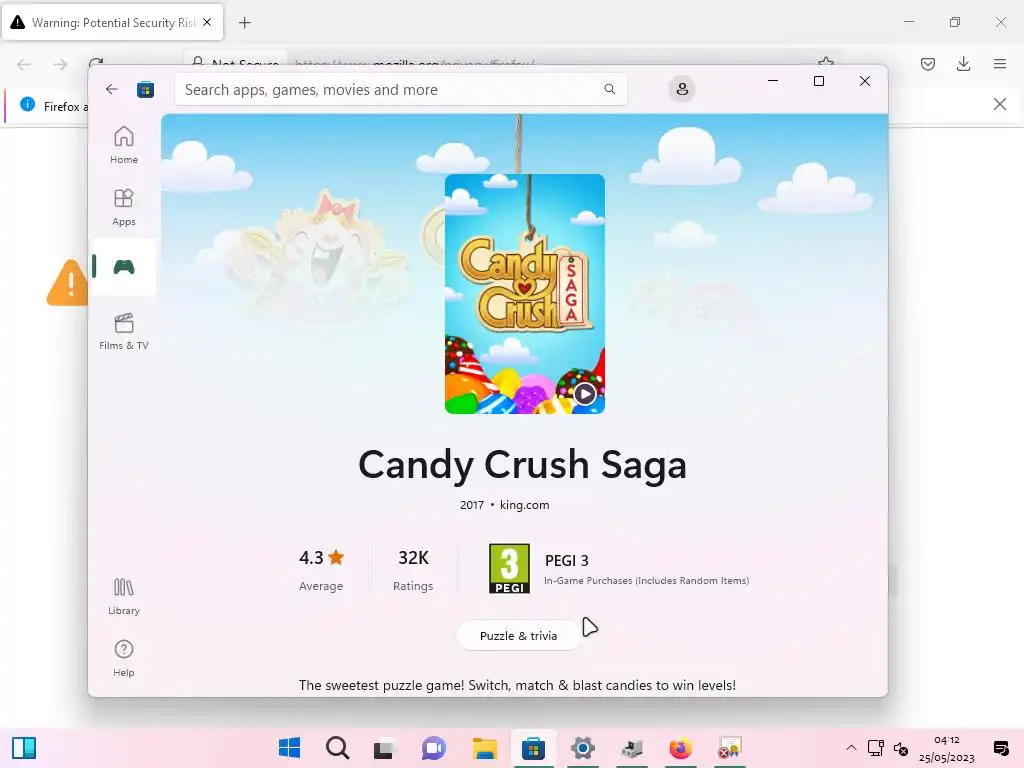The width and height of the screenshot is (1024, 768).
Task: Open a new tab in Firefox
Action: 244,23
